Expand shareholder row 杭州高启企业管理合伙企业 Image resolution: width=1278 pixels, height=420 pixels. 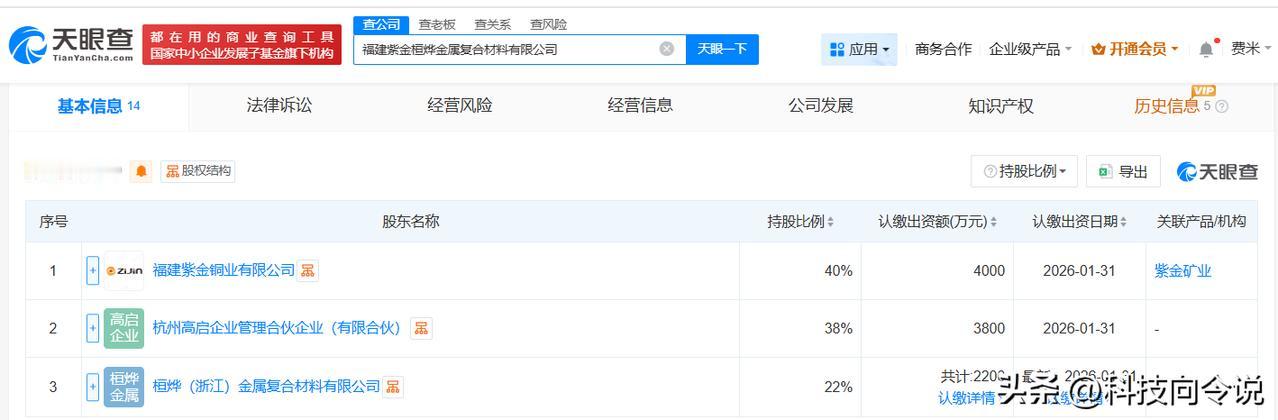coord(93,328)
